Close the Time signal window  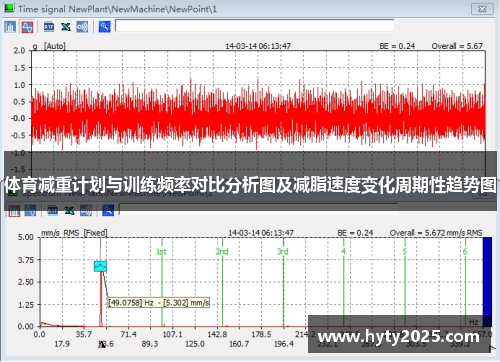tap(482, 9)
